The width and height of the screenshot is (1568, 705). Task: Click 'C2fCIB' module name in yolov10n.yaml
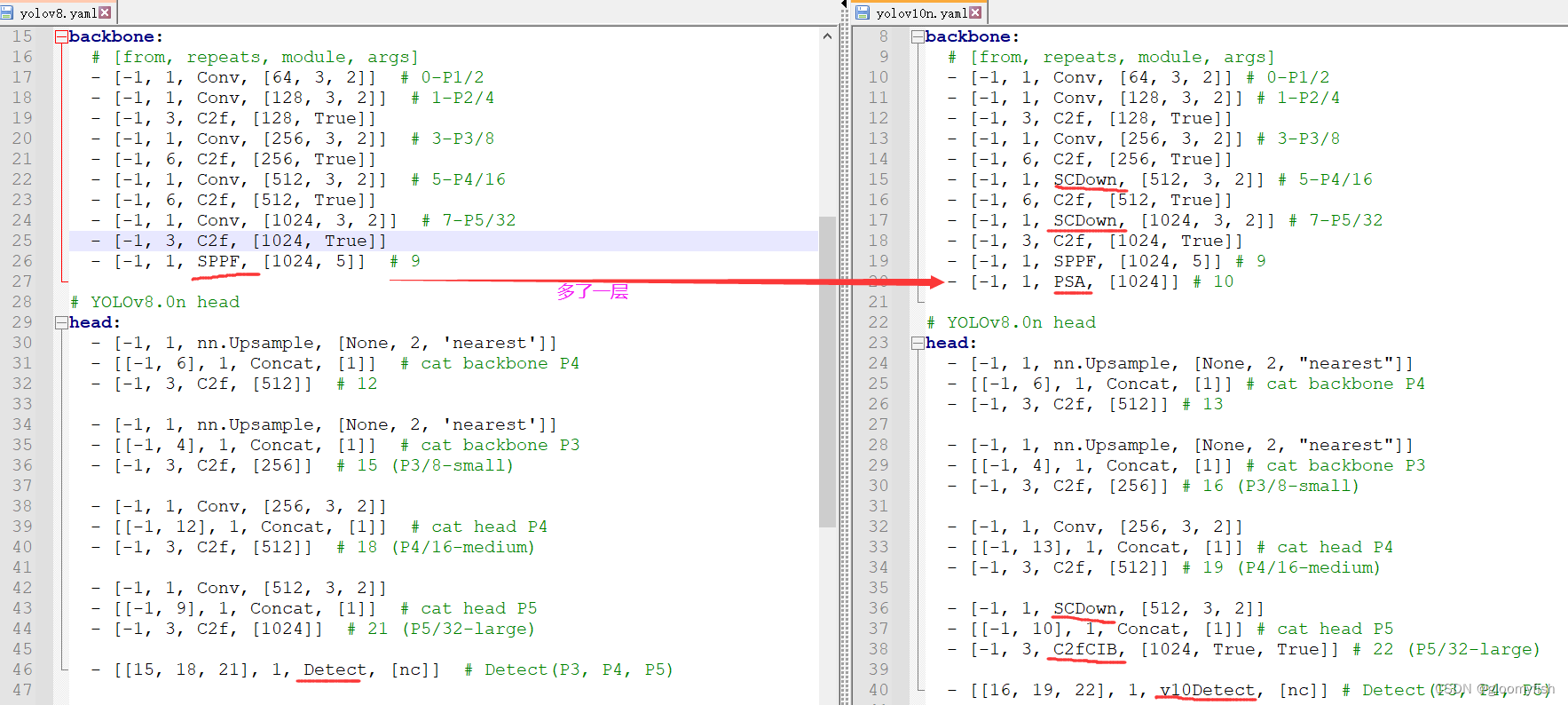1084,649
